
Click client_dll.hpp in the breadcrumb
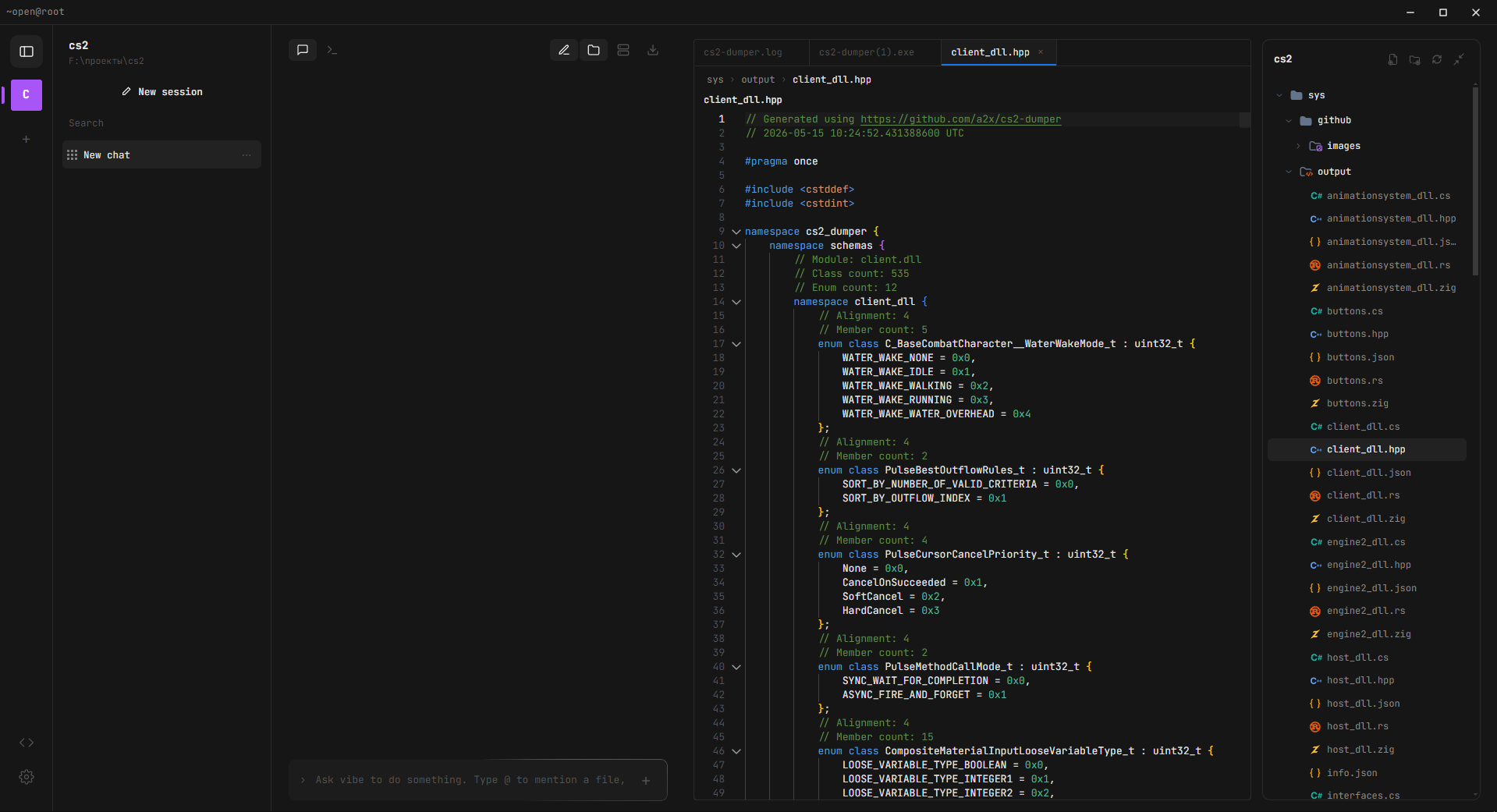point(832,80)
